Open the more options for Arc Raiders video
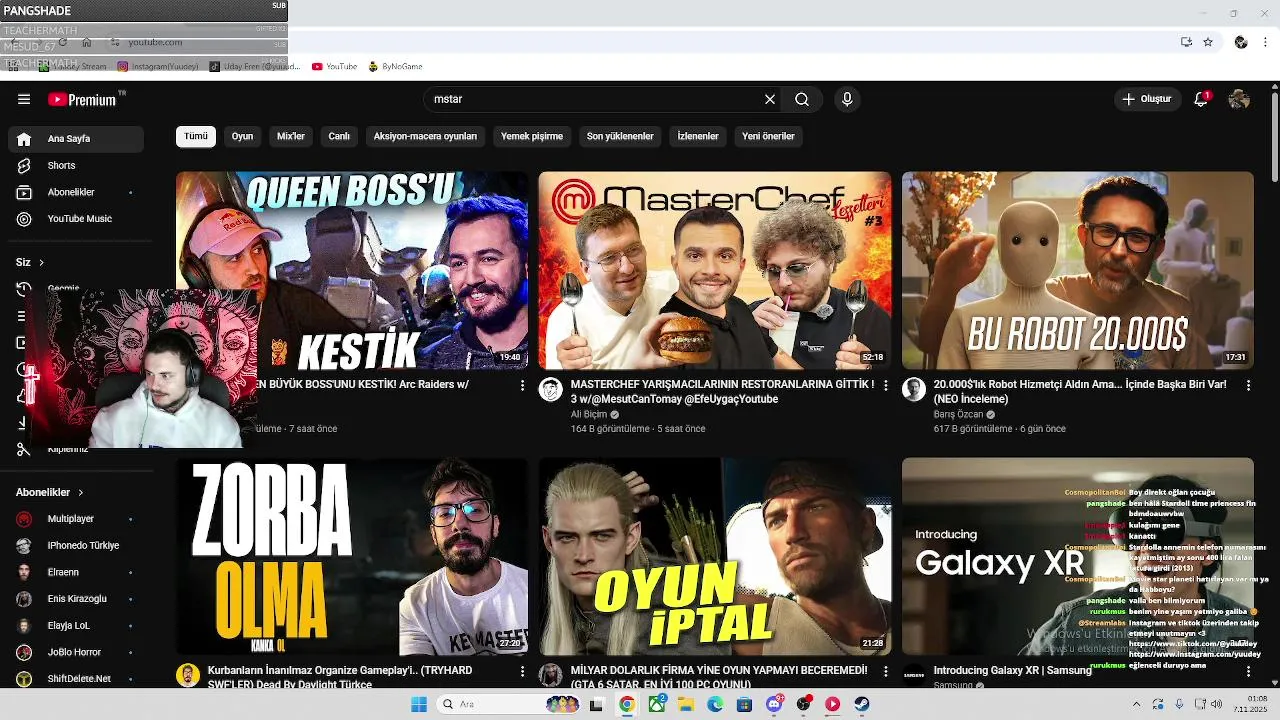Image resolution: width=1280 pixels, height=720 pixels. 522,385
